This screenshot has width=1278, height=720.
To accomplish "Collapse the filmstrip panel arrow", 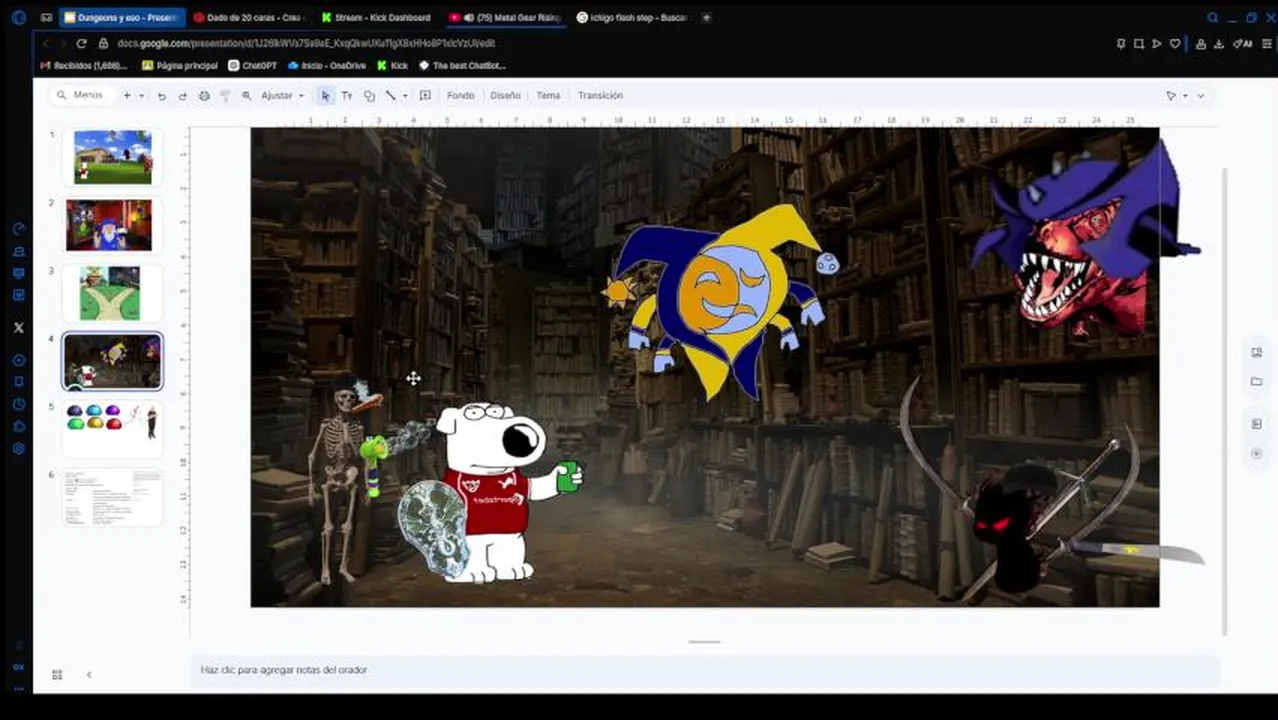I will [89, 675].
